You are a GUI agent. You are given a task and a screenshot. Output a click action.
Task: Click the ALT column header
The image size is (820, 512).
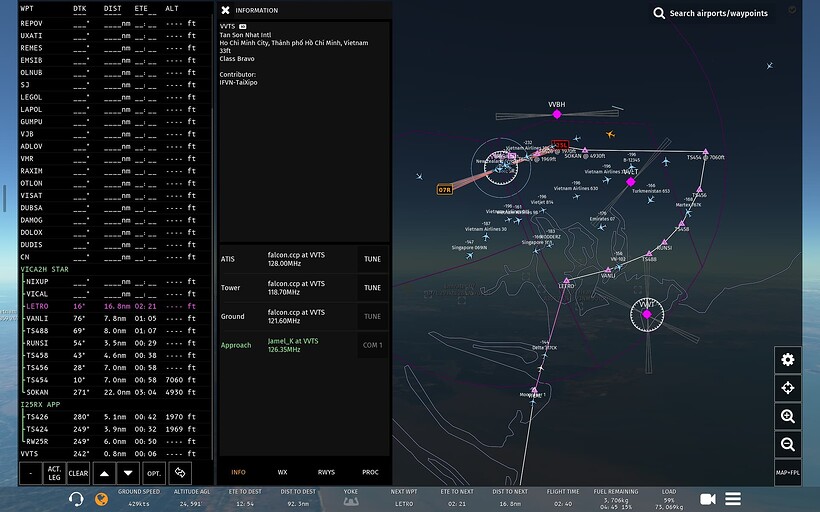(172, 8)
